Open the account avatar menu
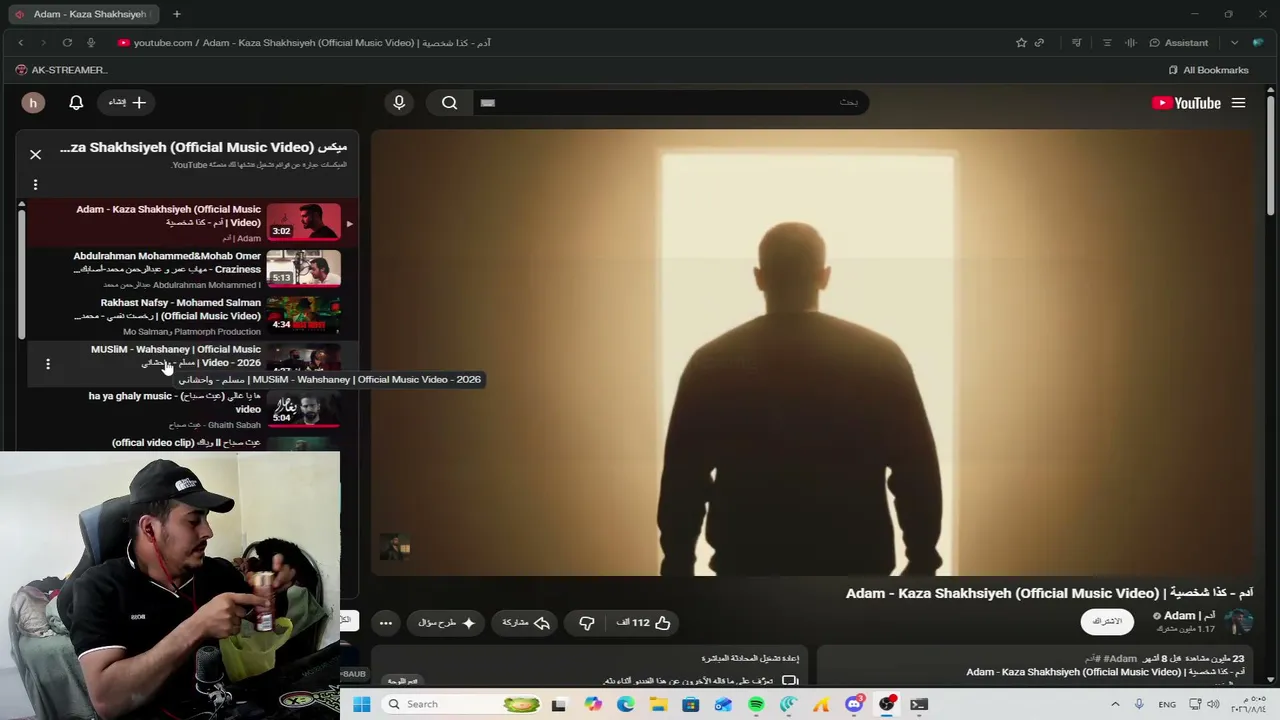Viewport: 1280px width, 720px height. pyautogui.click(x=33, y=103)
